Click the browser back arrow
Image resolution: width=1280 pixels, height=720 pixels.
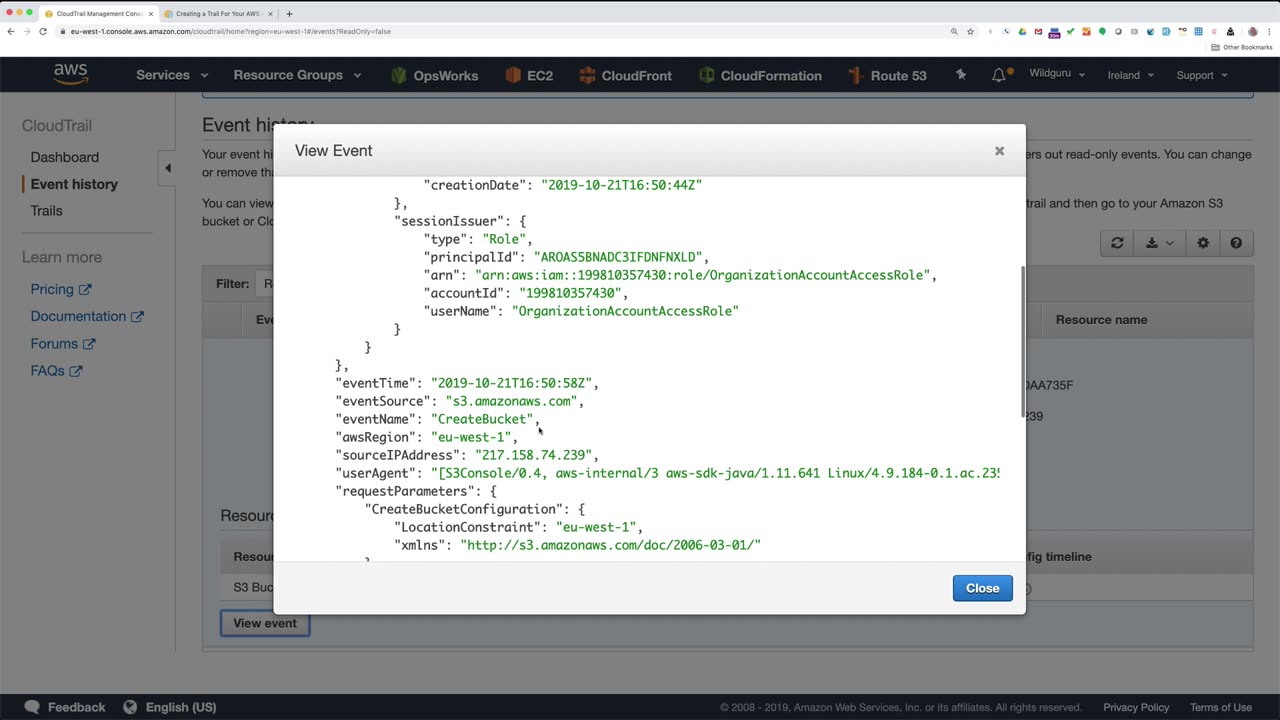point(11,31)
